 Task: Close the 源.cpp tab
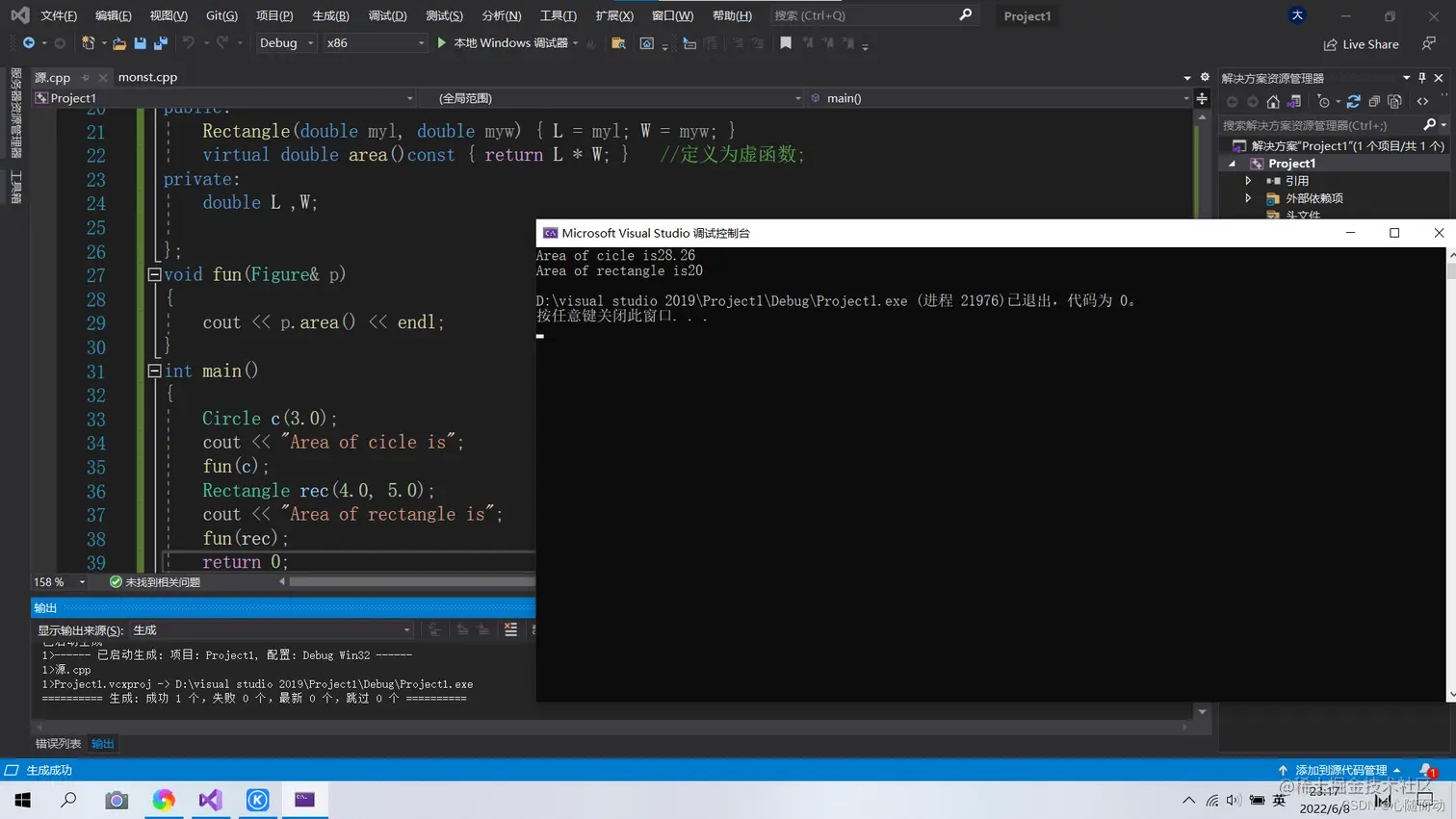[x=103, y=77]
